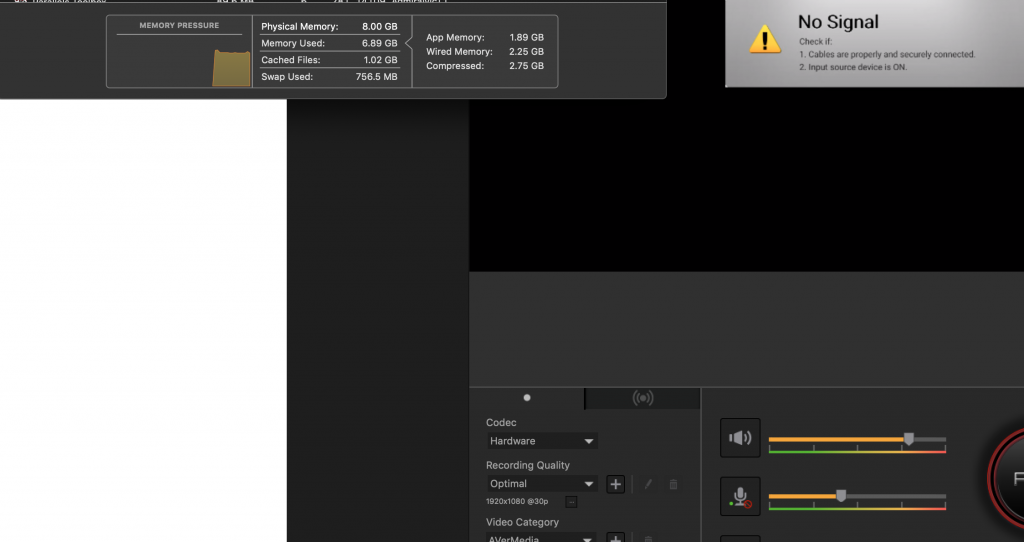The image size is (1024, 542).
Task: Switch to the Stream mode tab
Action: coord(643,398)
